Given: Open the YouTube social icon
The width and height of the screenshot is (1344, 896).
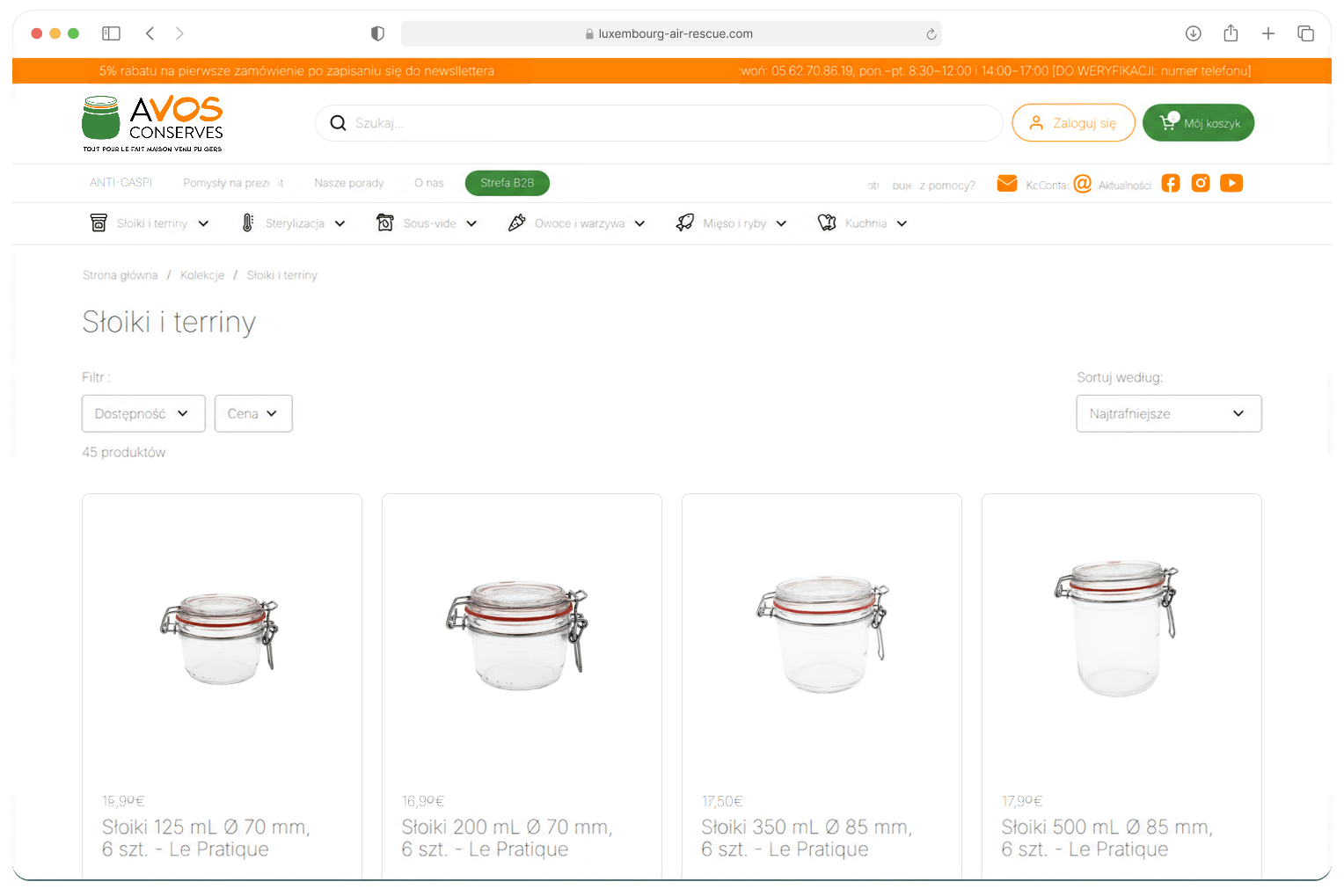Looking at the screenshot, I should (x=1231, y=183).
